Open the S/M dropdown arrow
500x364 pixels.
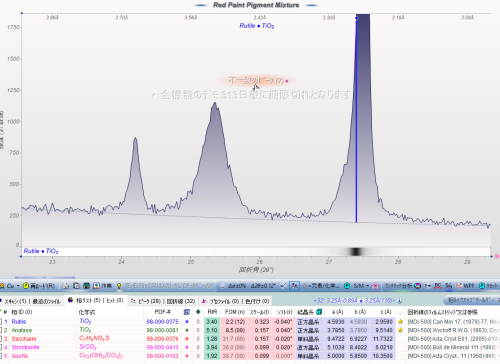tap(368, 286)
